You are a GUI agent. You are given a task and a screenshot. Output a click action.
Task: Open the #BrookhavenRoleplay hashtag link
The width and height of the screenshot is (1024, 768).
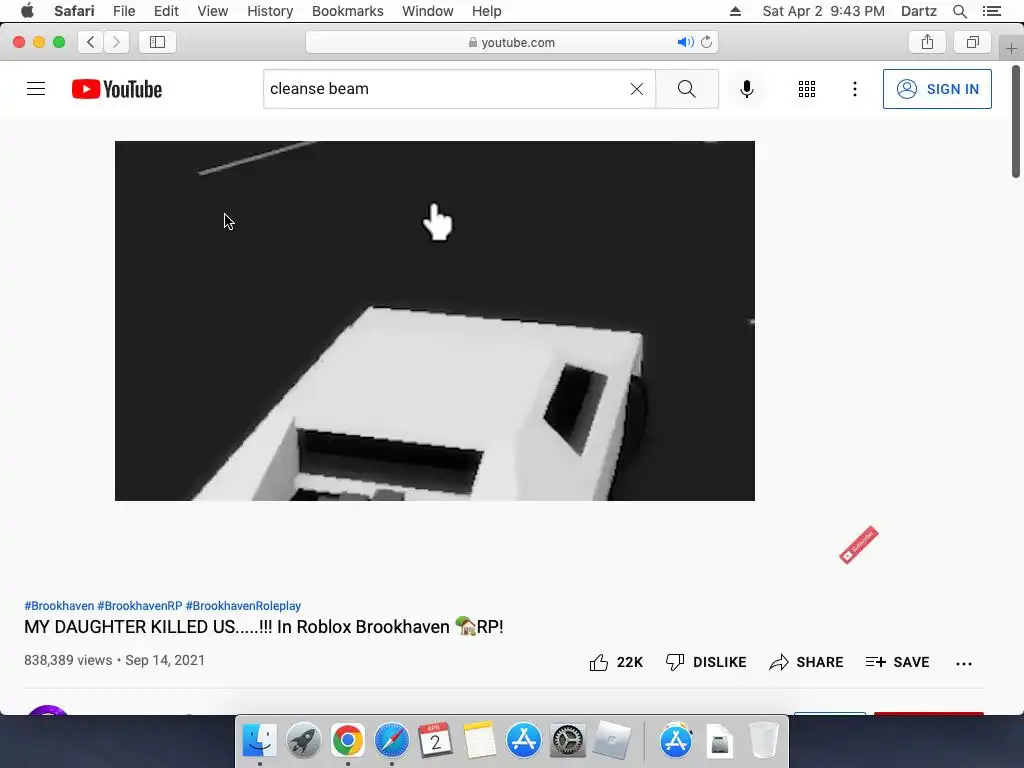(x=243, y=605)
